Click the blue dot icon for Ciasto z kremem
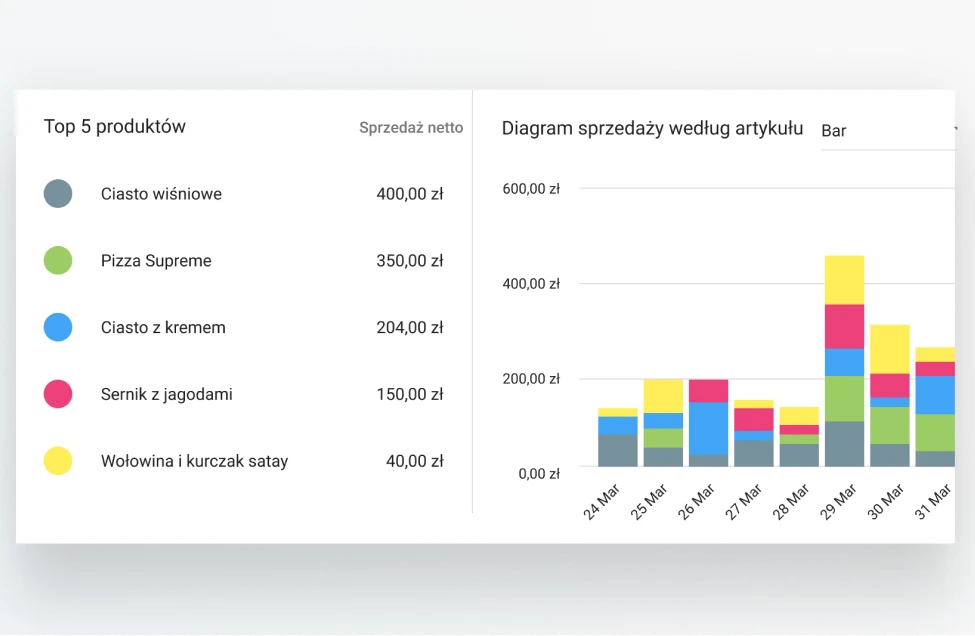The width and height of the screenshot is (975, 636). click(x=58, y=327)
